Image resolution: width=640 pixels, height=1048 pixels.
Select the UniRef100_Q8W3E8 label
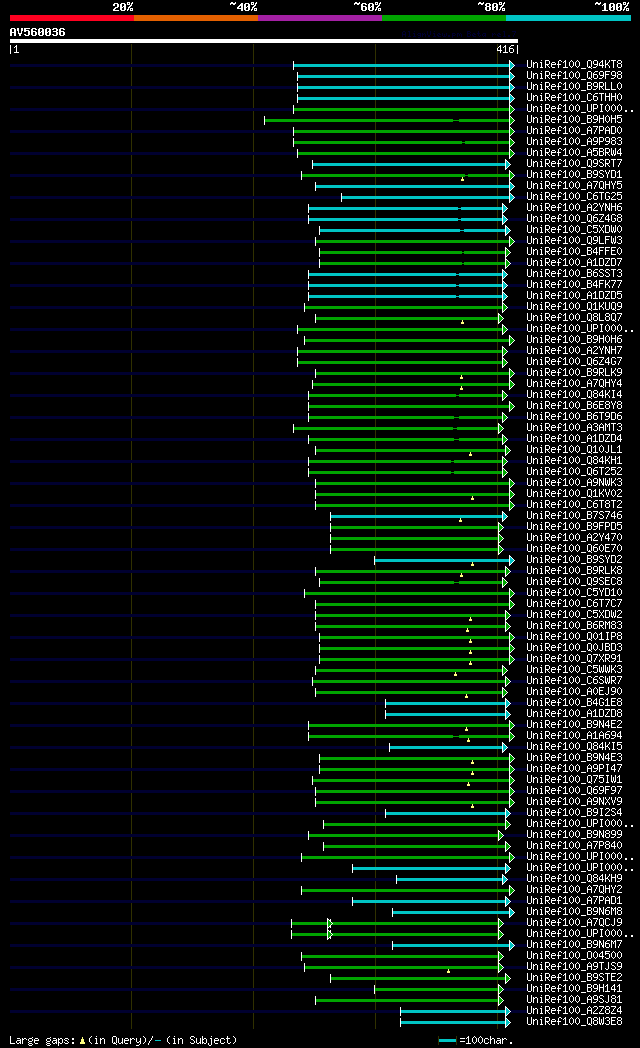(574, 1022)
